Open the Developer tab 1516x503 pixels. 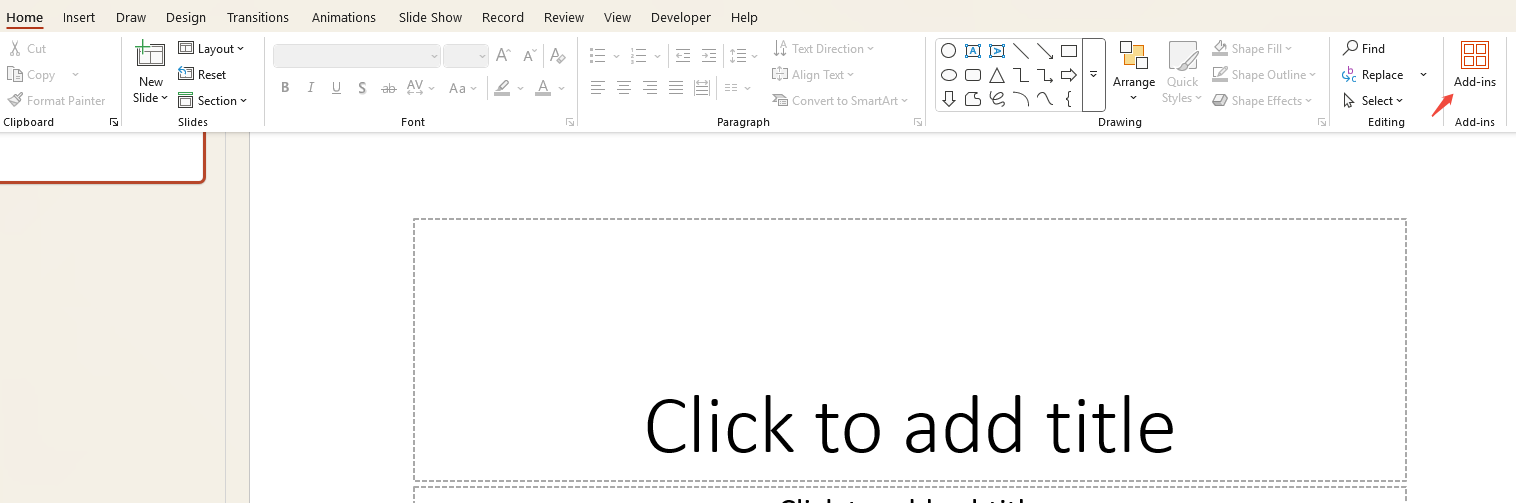point(681,17)
